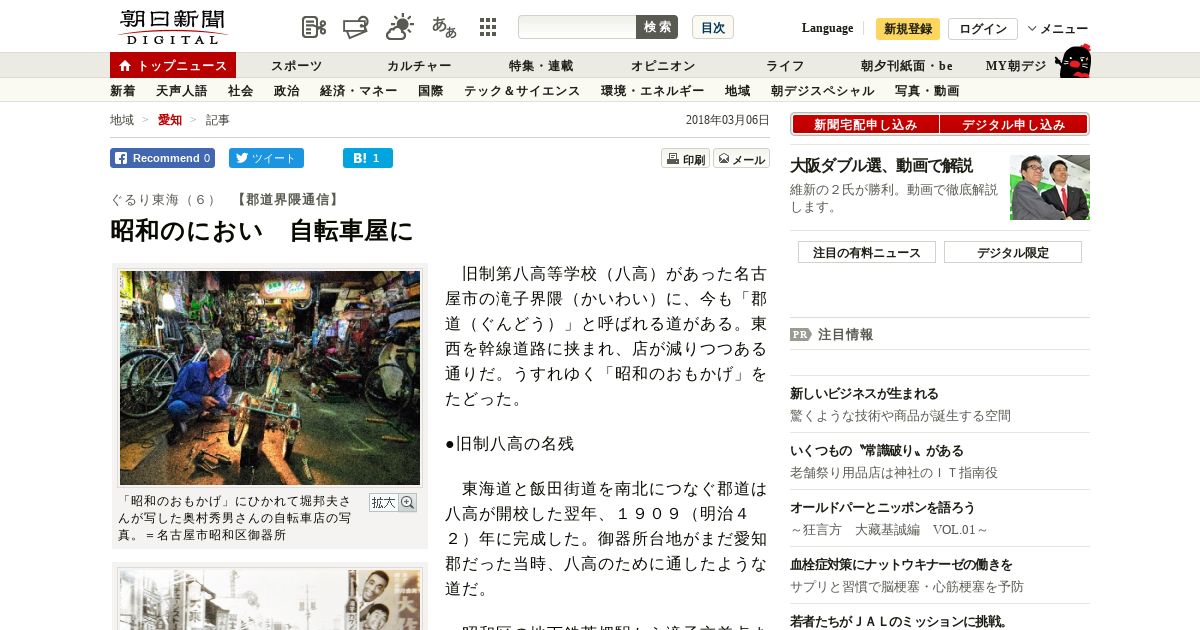The width and height of the screenshot is (1200, 630).
Task: Select 国際 in the sub navigation
Action: click(431, 91)
